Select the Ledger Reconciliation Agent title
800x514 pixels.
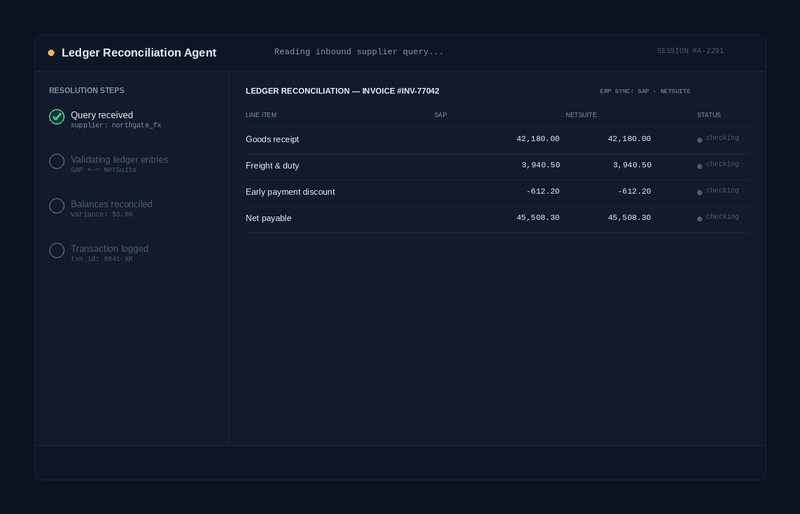139,53
